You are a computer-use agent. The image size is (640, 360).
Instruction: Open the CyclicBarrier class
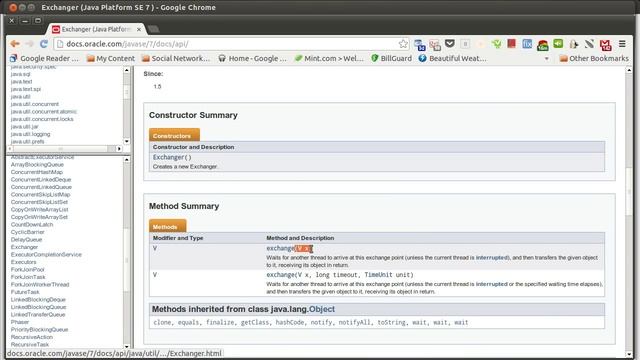[27, 232]
